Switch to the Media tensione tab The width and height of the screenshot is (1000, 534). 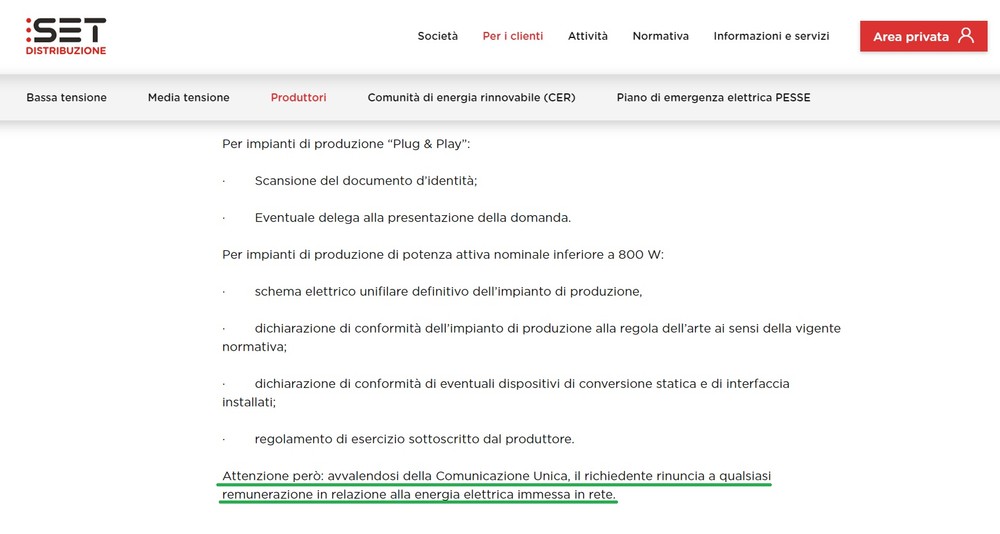pyautogui.click(x=188, y=98)
